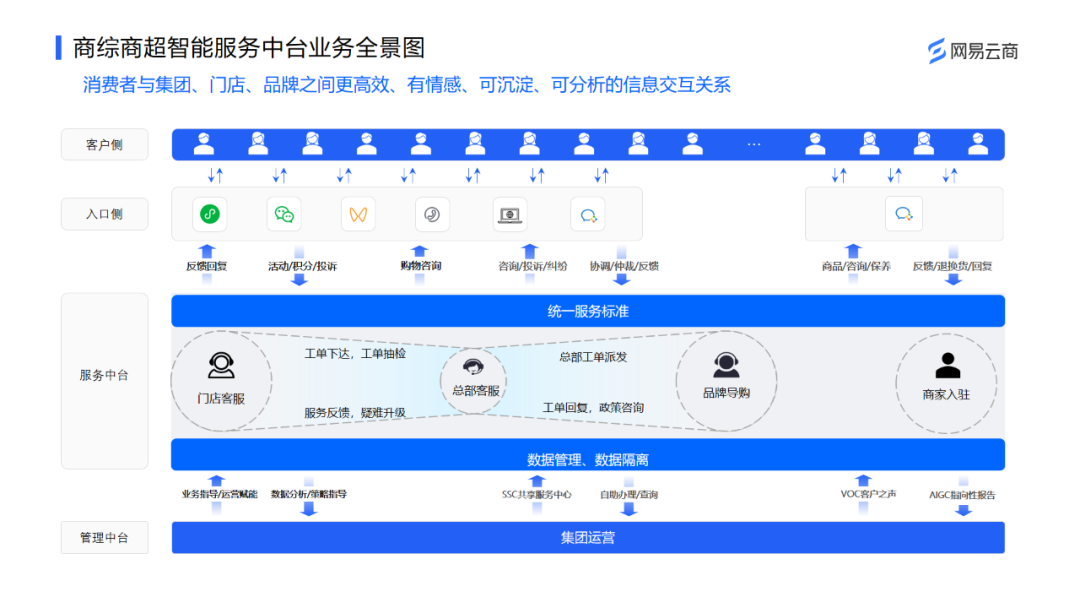Screen dimensions: 1080x608
Task: Select the telephone handset entry icon
Action: point(432,214)
